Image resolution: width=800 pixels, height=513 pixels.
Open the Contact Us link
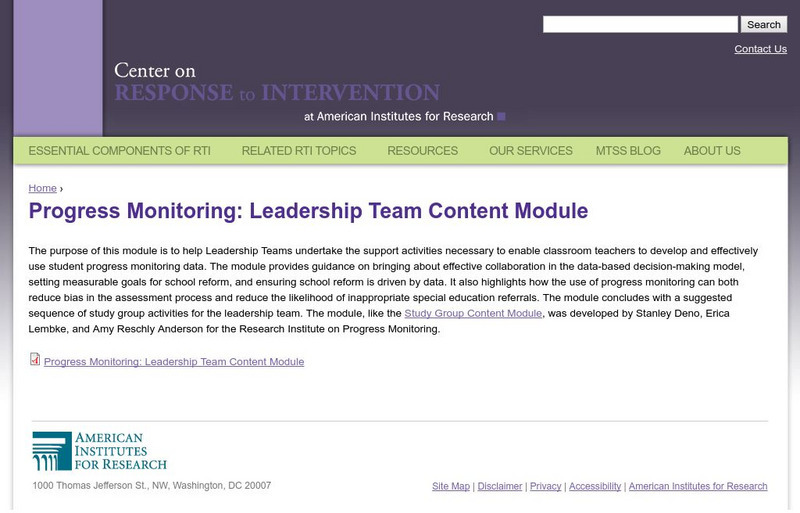coord(760,49)
